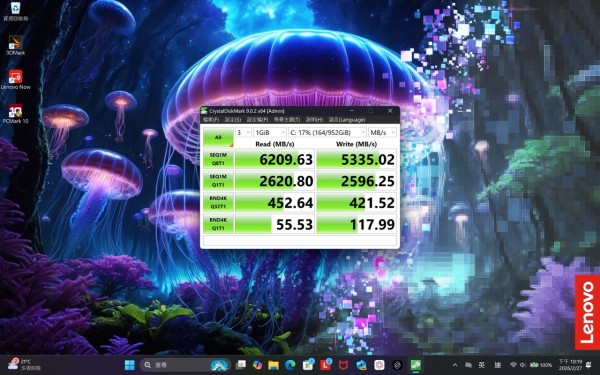Image resolution: width=600 pixels, height=375 pixels.
Task: Open the Windows Start menu
Action: [130, 365]
